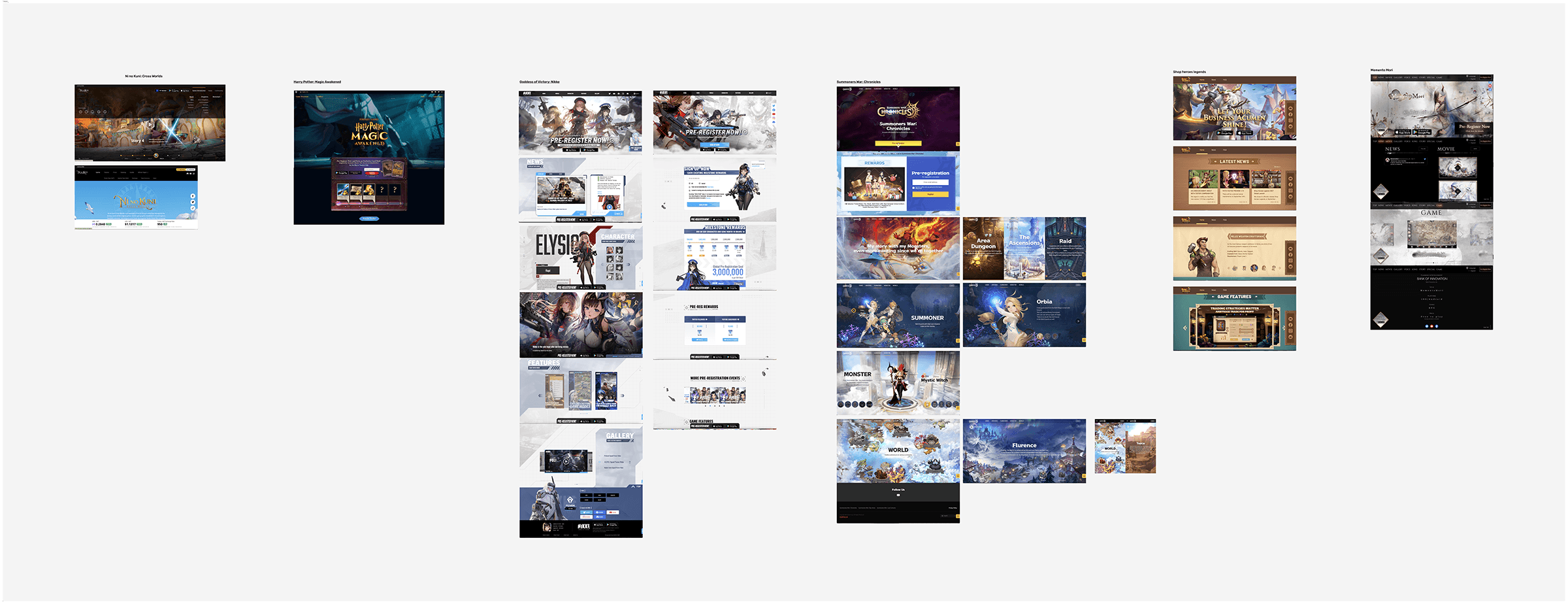1568x604 pixels.
Task: Select the Summoners War 'Flurence' screenshot
Action: pyautogui.click(x=1024, y=451)
